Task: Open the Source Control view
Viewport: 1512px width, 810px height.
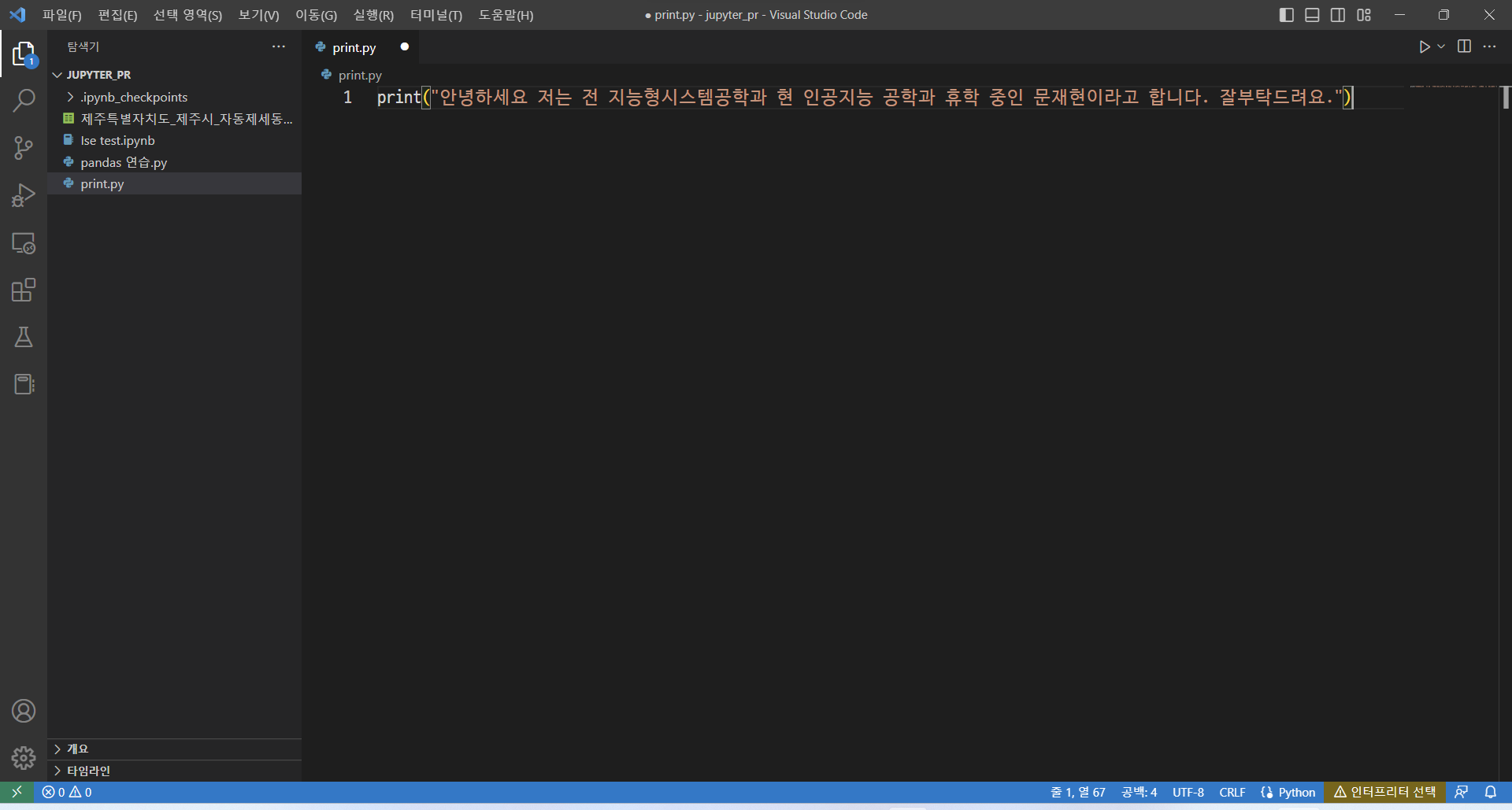Action: click(x=24, y=148)
